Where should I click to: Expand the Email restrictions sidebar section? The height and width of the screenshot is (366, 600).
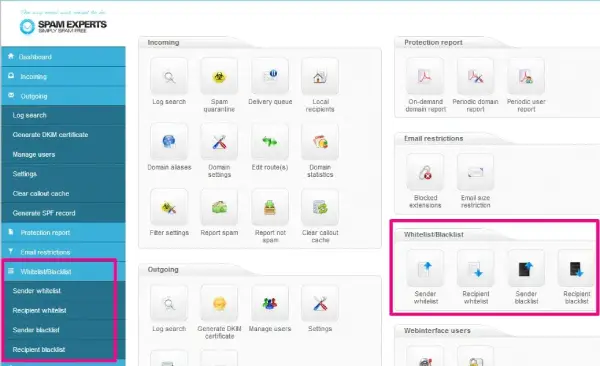pos(64,252)
